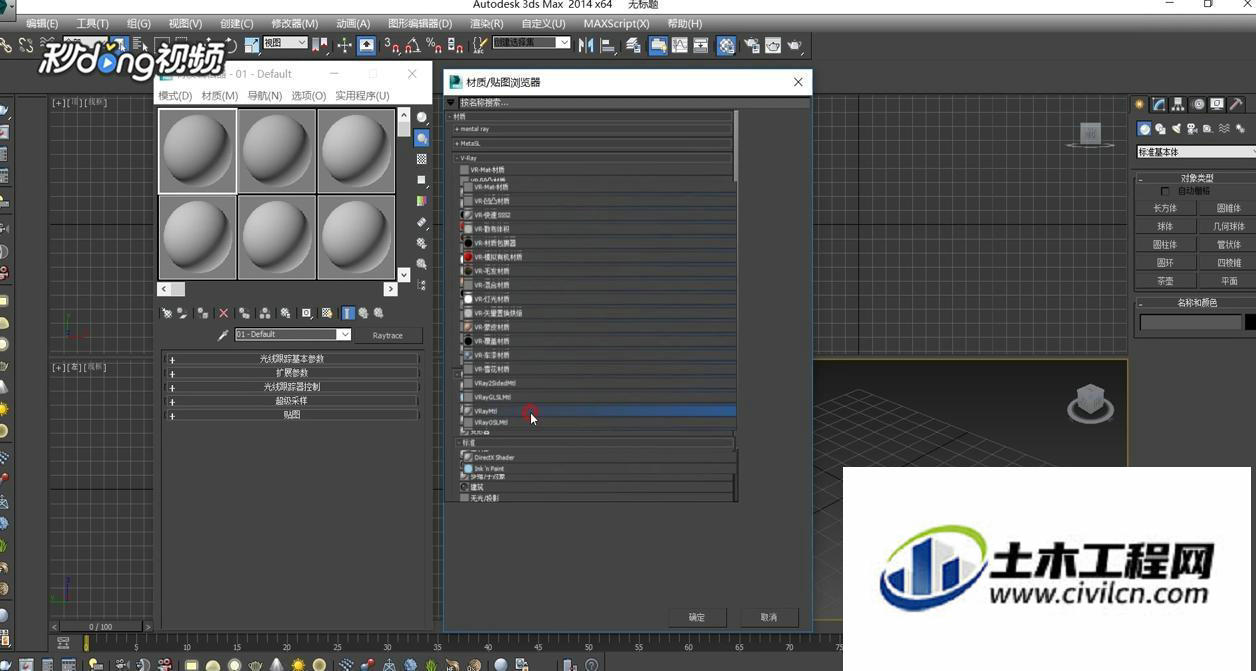Viewport: 1256px width, 671px height.
Task: Open Render Setup from main toolbar
Action: pos(751,45)
